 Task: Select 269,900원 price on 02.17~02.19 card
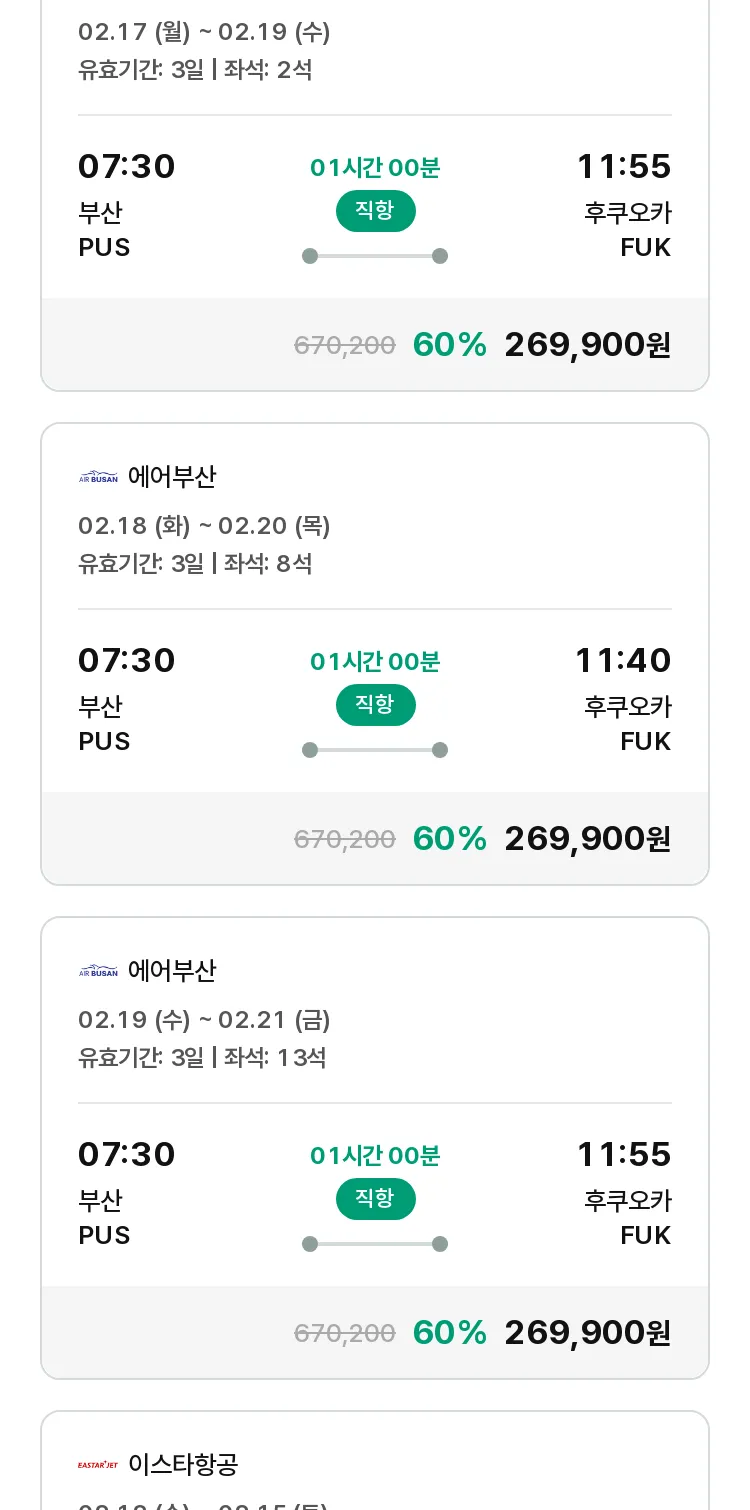click(588, 345)
